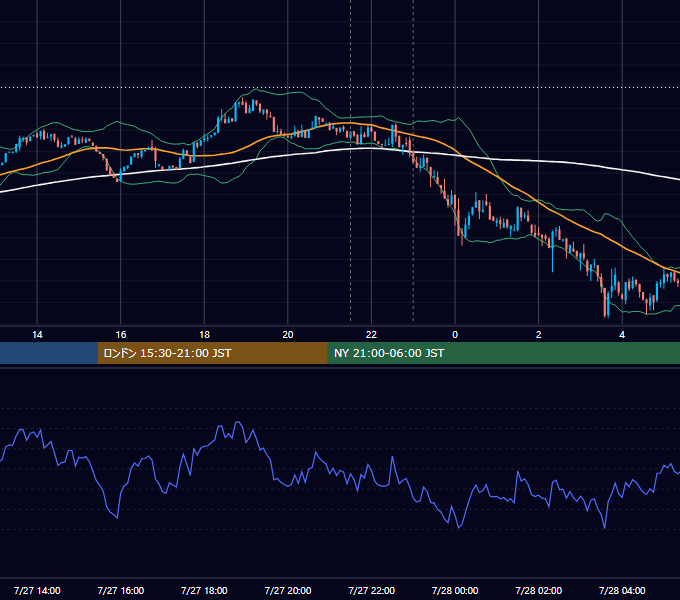Click the hour label 16 on price chart axis

(121, 335)
